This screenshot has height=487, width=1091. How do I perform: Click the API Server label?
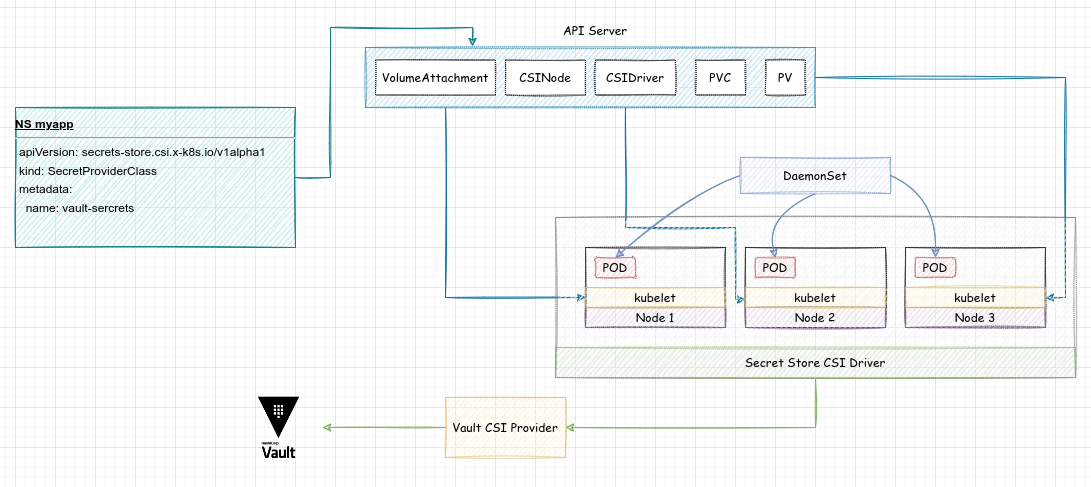(594, 31)
